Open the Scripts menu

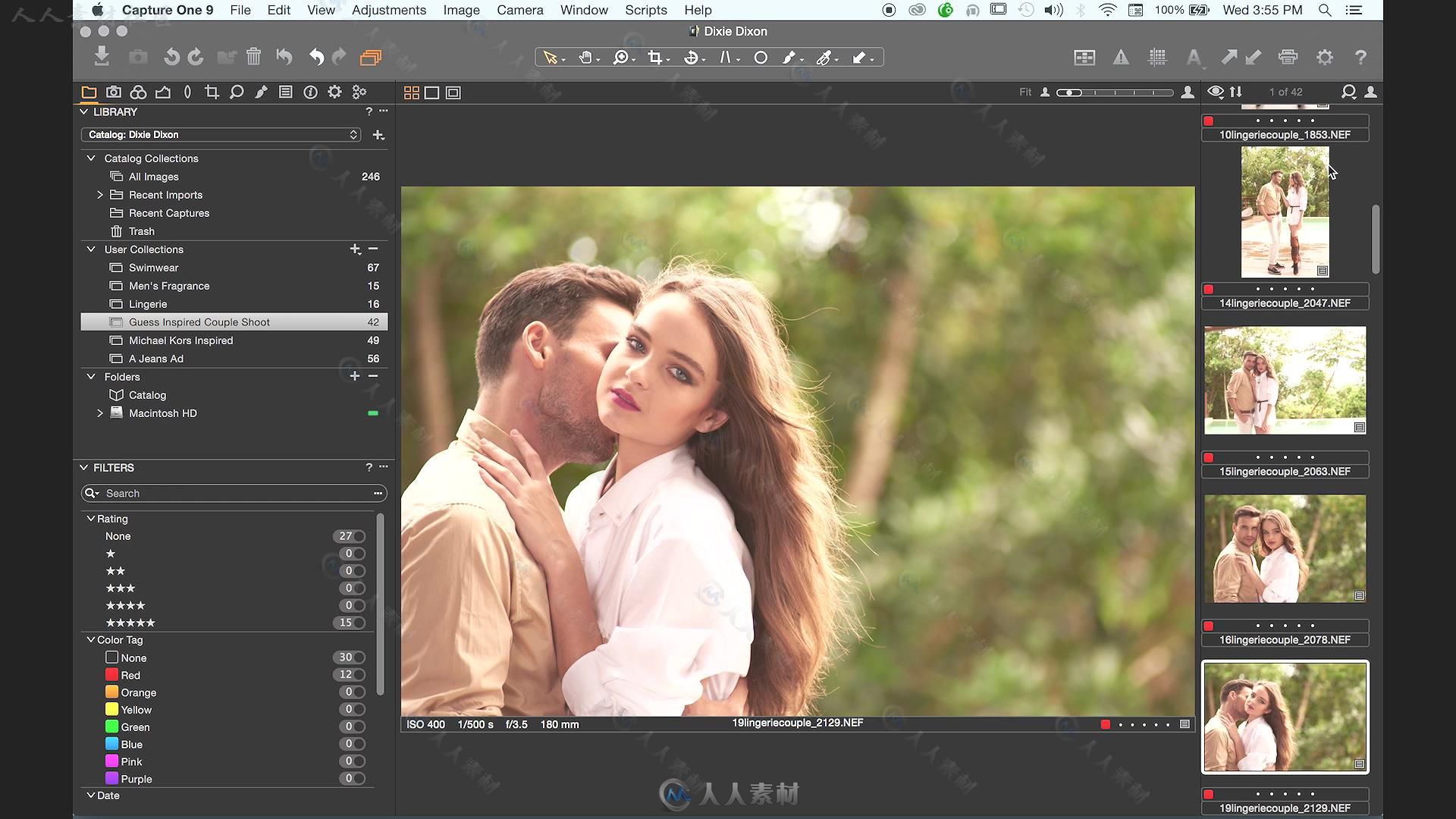coord(646,10)
